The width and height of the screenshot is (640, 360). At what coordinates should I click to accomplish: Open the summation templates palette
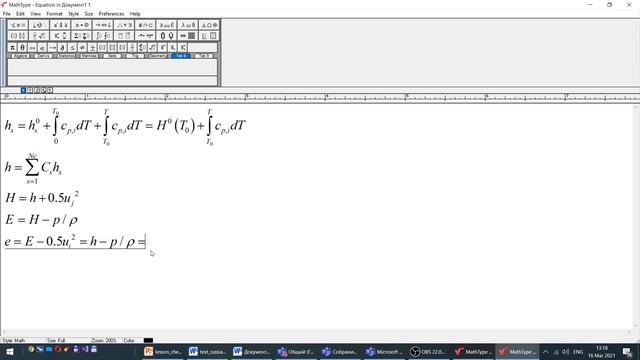click(x=82, y=36)
